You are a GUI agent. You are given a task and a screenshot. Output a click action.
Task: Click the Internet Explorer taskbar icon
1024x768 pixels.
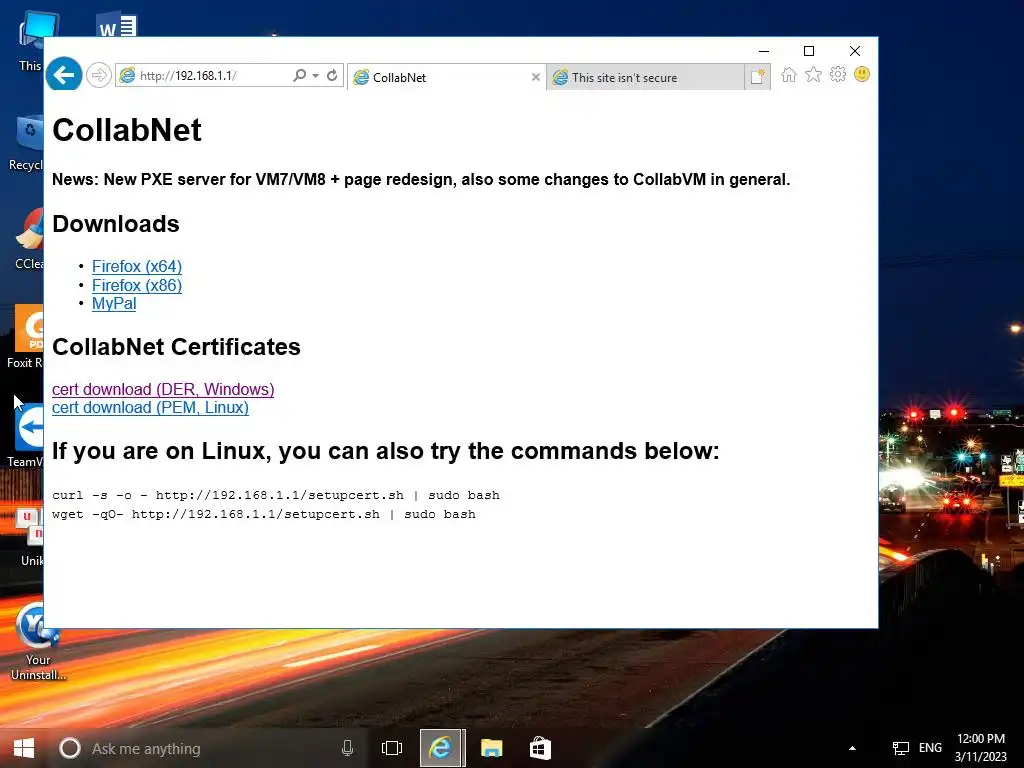click(441, 748)
